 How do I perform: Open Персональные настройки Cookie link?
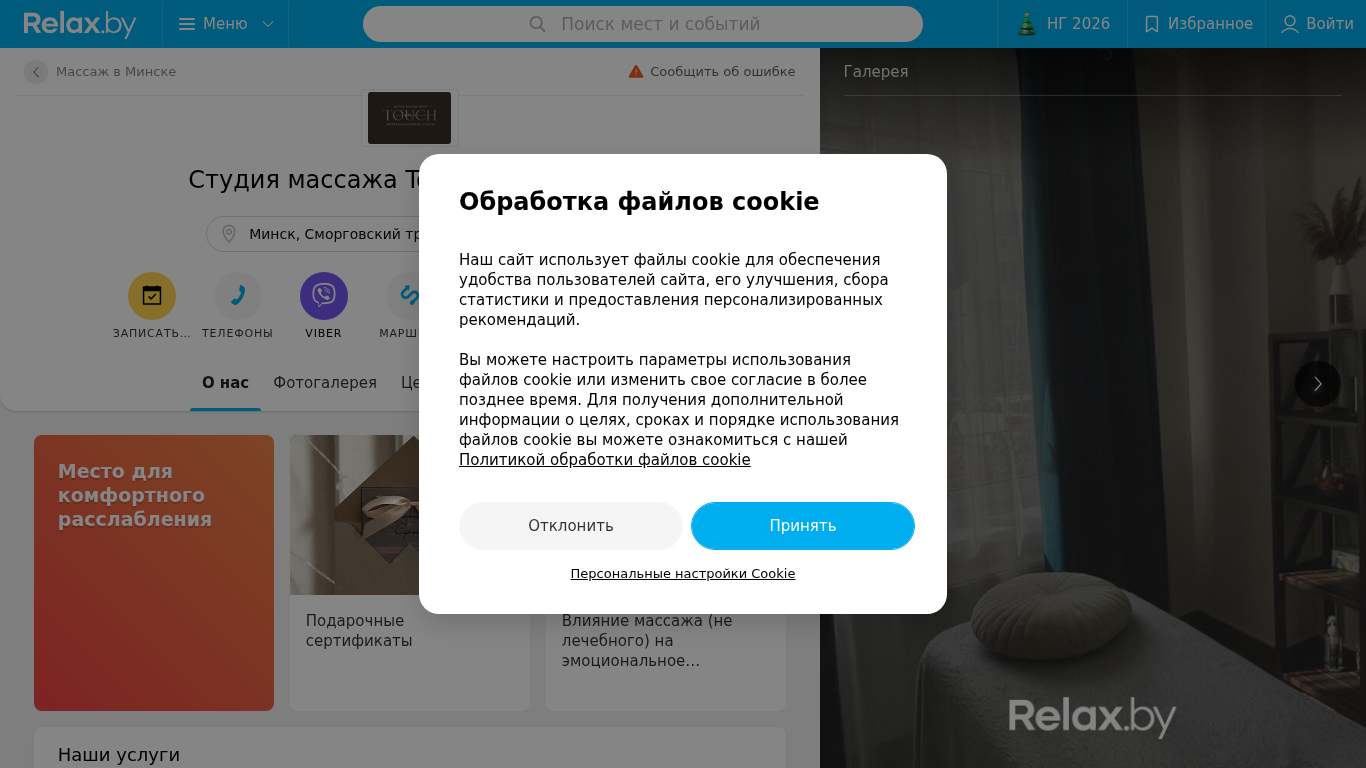(683, 574)
